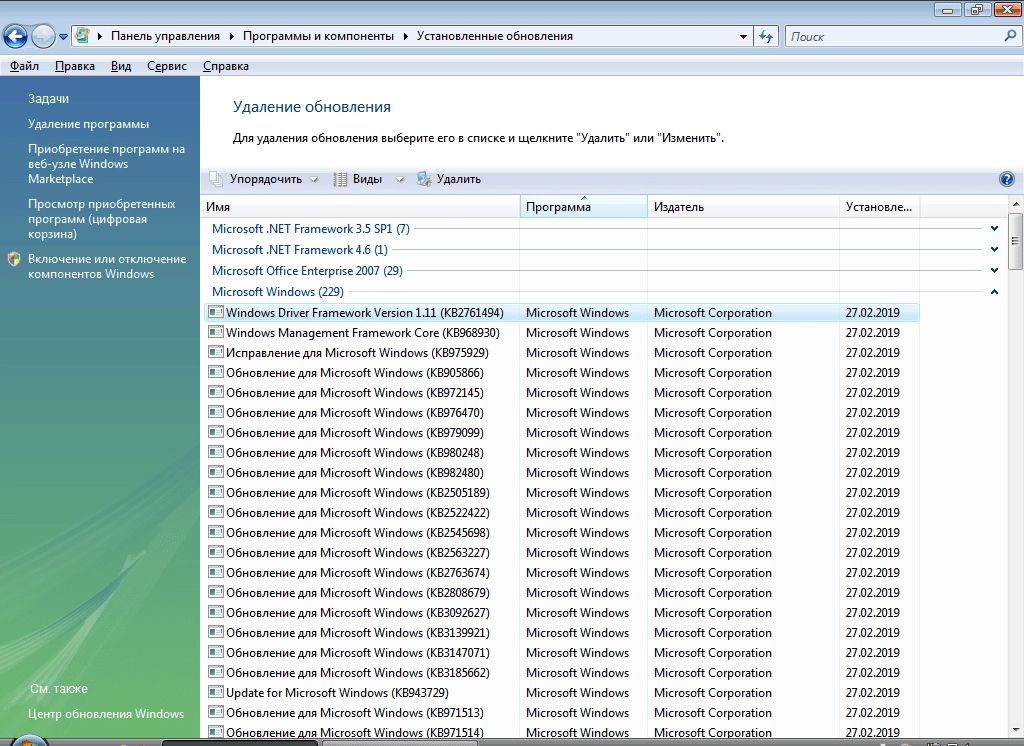Open the Файл menu
This screenshot has height=746, width=1024.
(x=24, y=66)
